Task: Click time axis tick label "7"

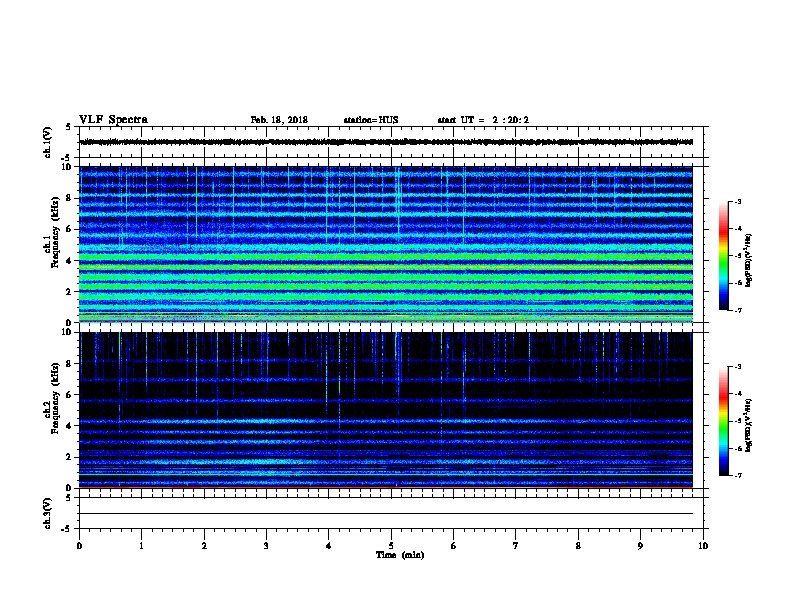Action: point(516,546)
